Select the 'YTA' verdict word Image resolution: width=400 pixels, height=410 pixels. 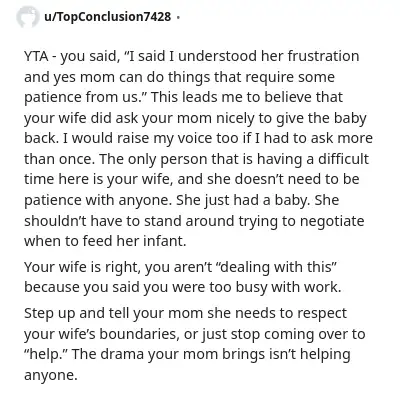point(36,56)
